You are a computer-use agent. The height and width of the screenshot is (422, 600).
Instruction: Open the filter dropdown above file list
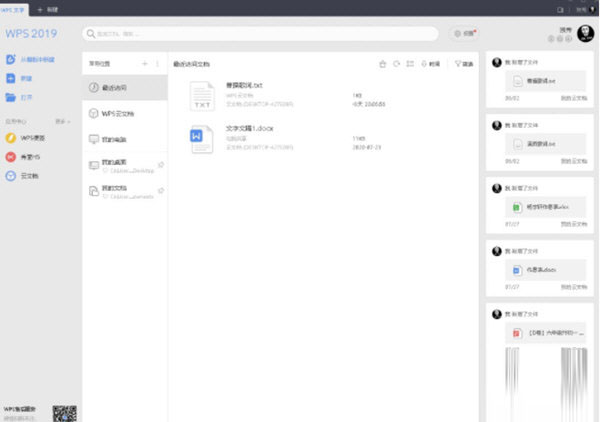tap(464, 64)
